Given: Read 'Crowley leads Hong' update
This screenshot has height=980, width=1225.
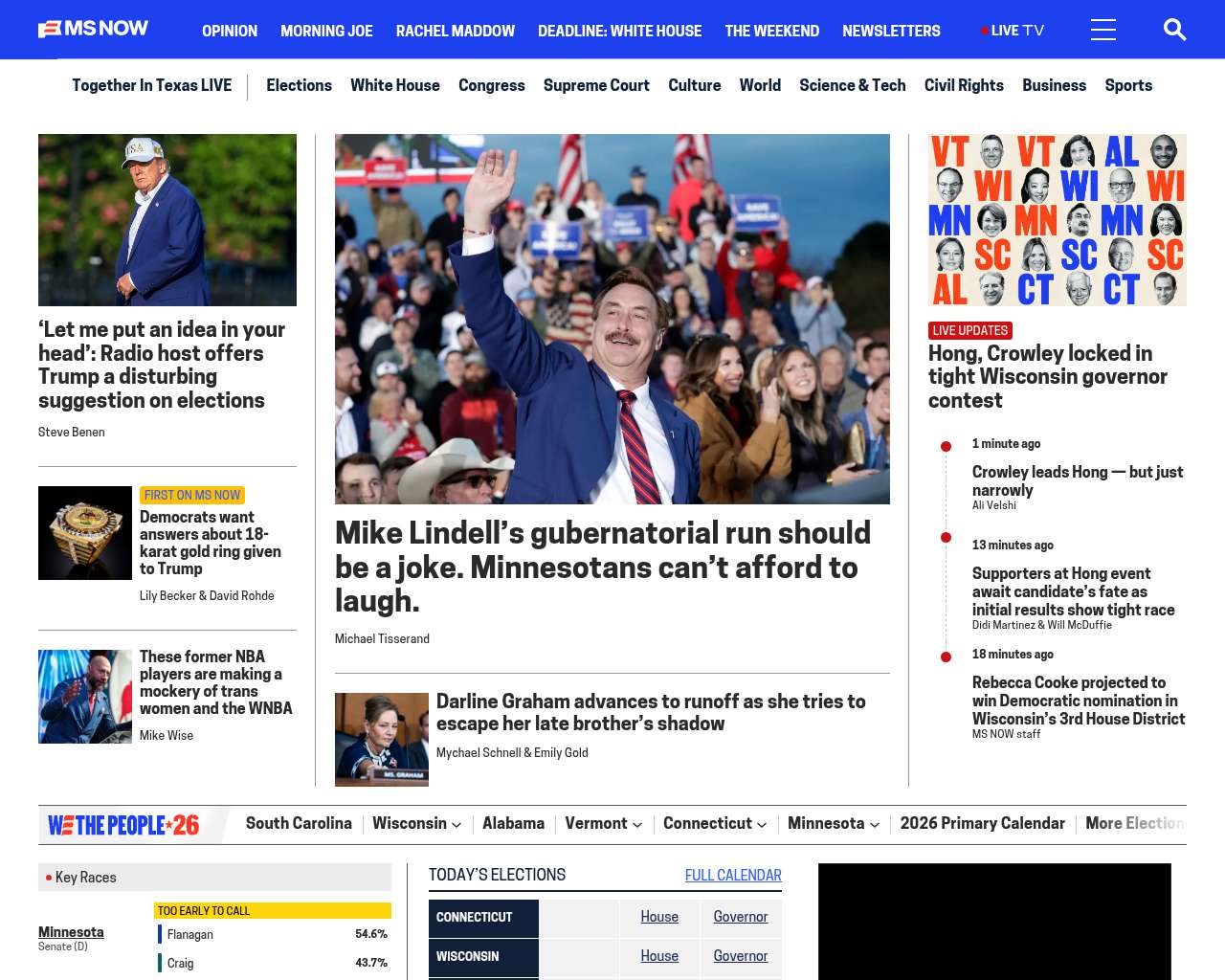Looking at the screenshot, I should (1078, 480).
